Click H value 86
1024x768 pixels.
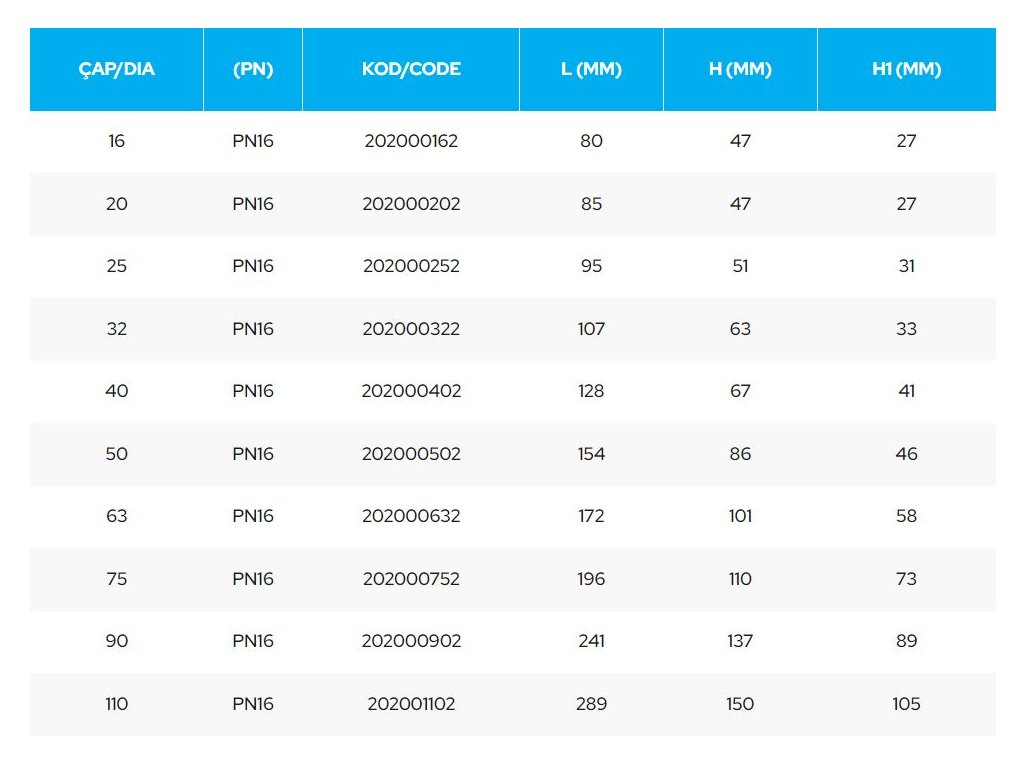tap(740, 453)
